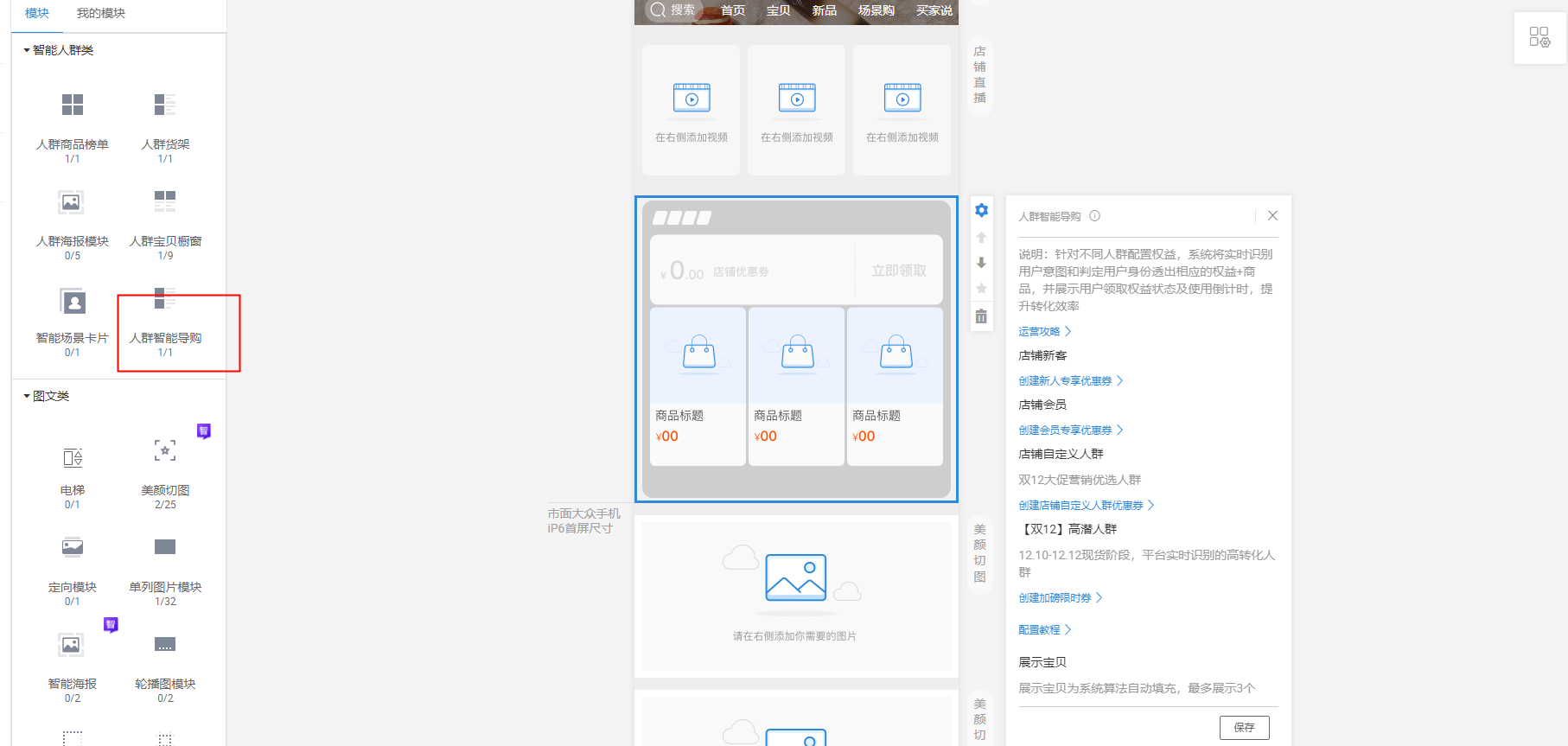This screenshot has height=746, width=1568.
Task: Close the 人群智能导购 settings panel
Action: (x=1272, y=216)
